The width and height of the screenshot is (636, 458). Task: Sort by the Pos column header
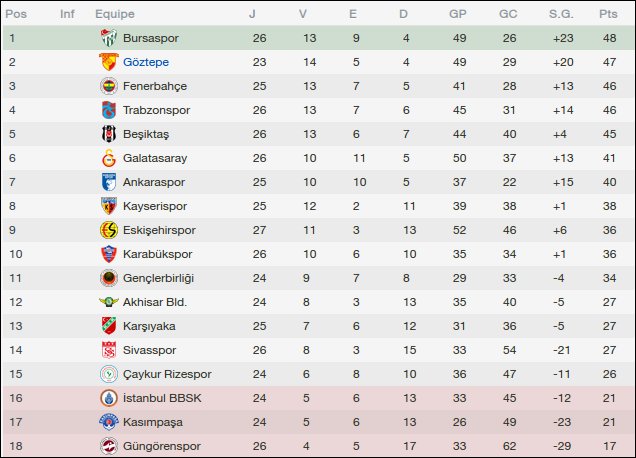pos(17,14)
